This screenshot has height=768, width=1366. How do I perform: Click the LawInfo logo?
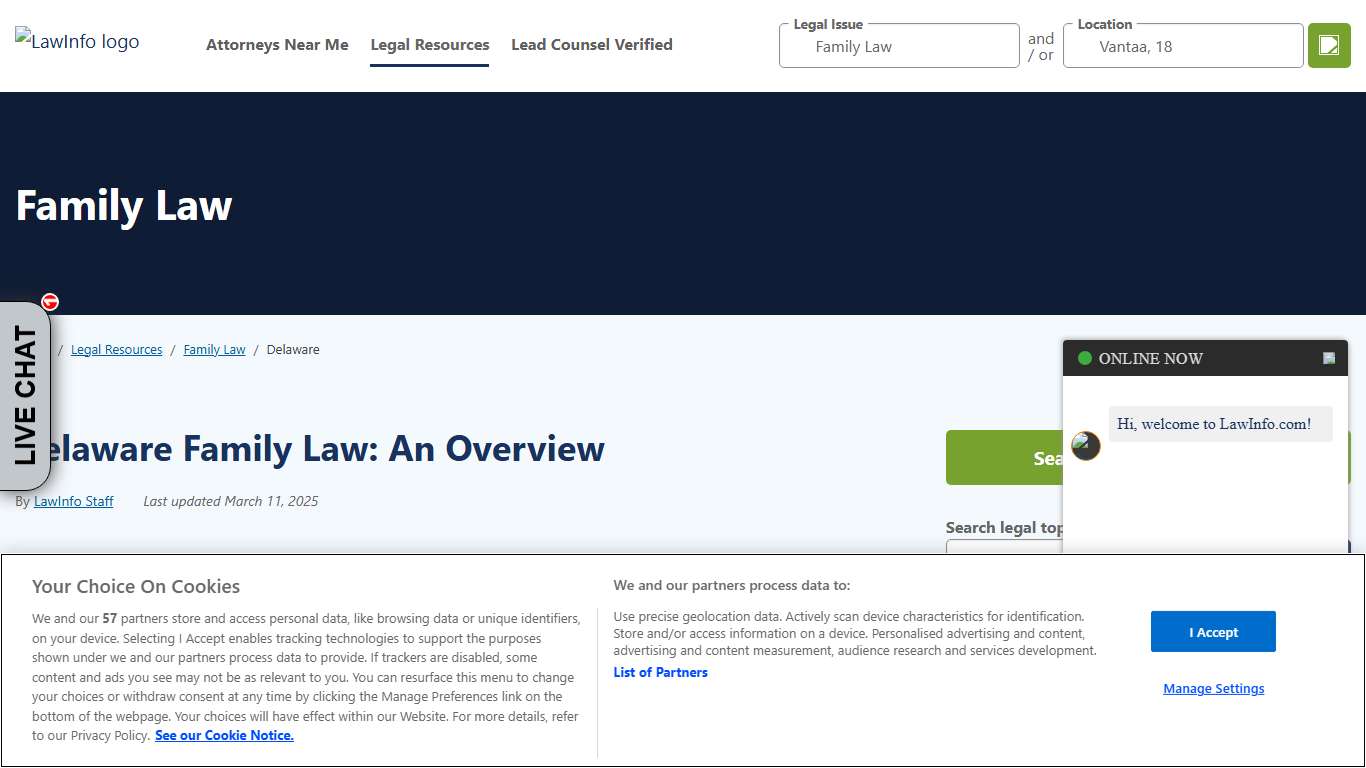76,41
